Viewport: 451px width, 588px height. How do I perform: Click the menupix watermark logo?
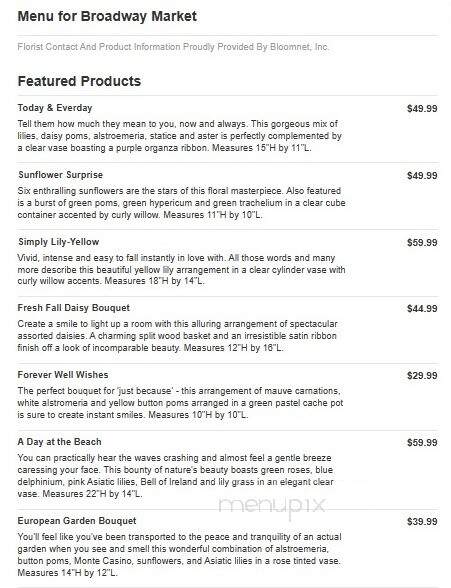pyautogui.click(x=272, y=507)
